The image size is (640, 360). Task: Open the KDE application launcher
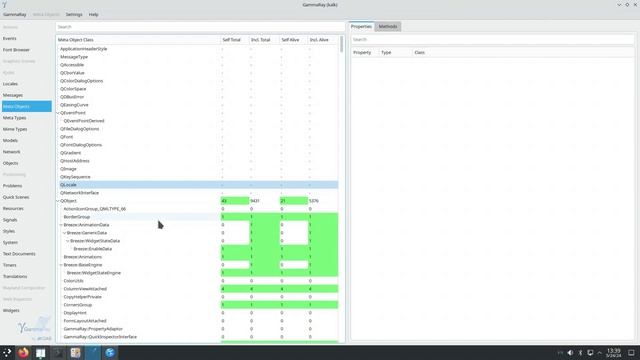7,353
